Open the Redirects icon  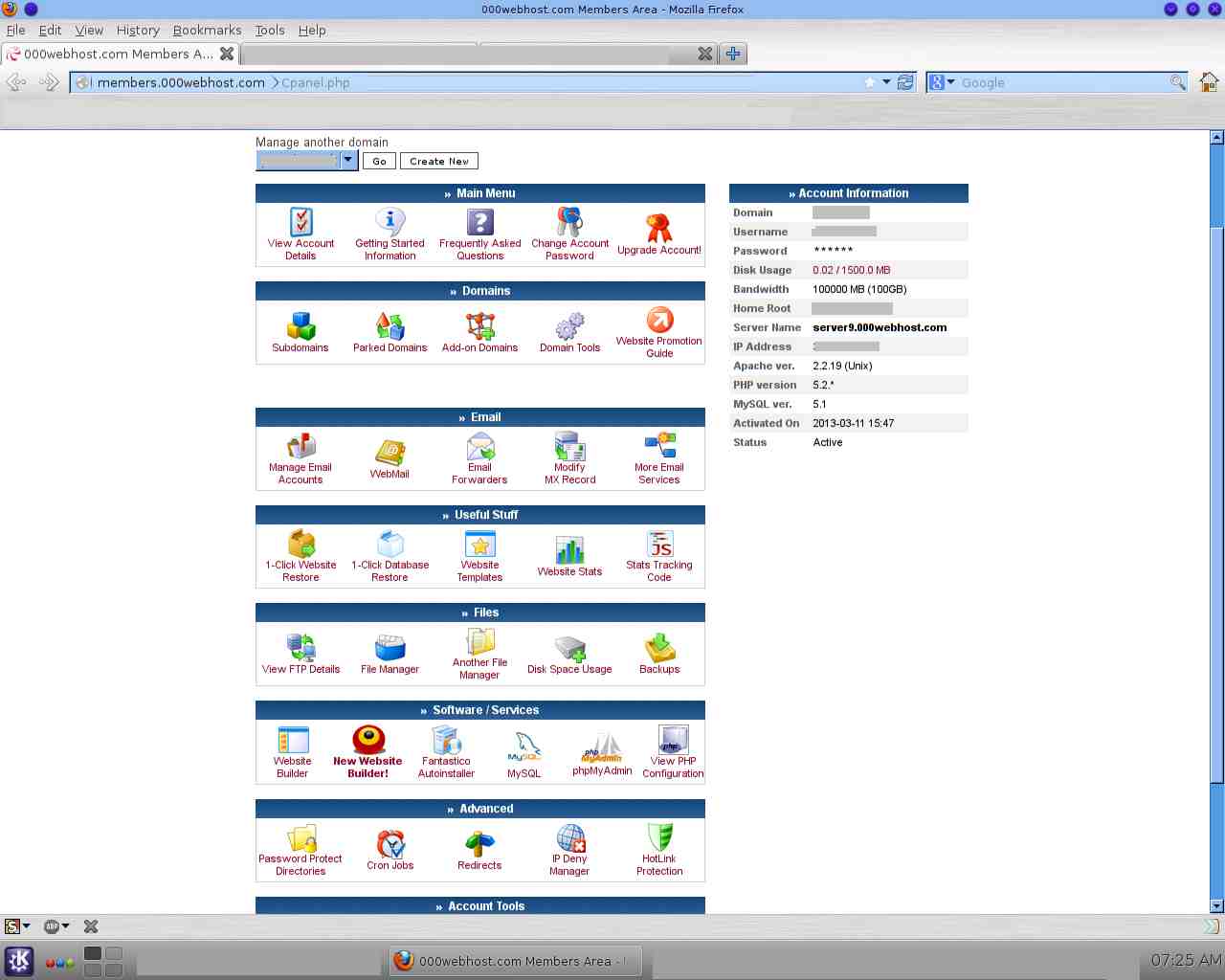pos(479,844)
